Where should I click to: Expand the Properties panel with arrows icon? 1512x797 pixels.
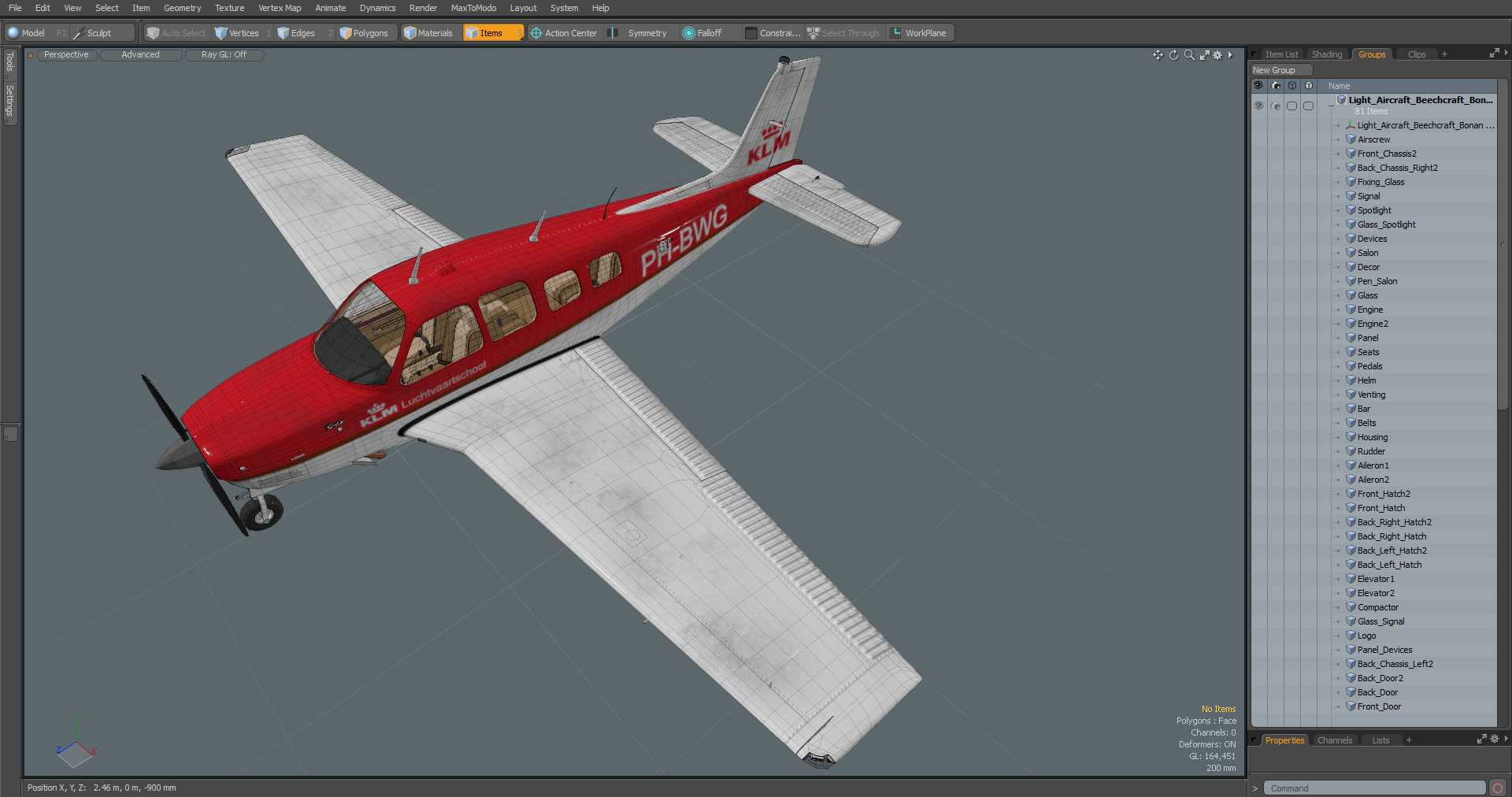[1481, 740]
